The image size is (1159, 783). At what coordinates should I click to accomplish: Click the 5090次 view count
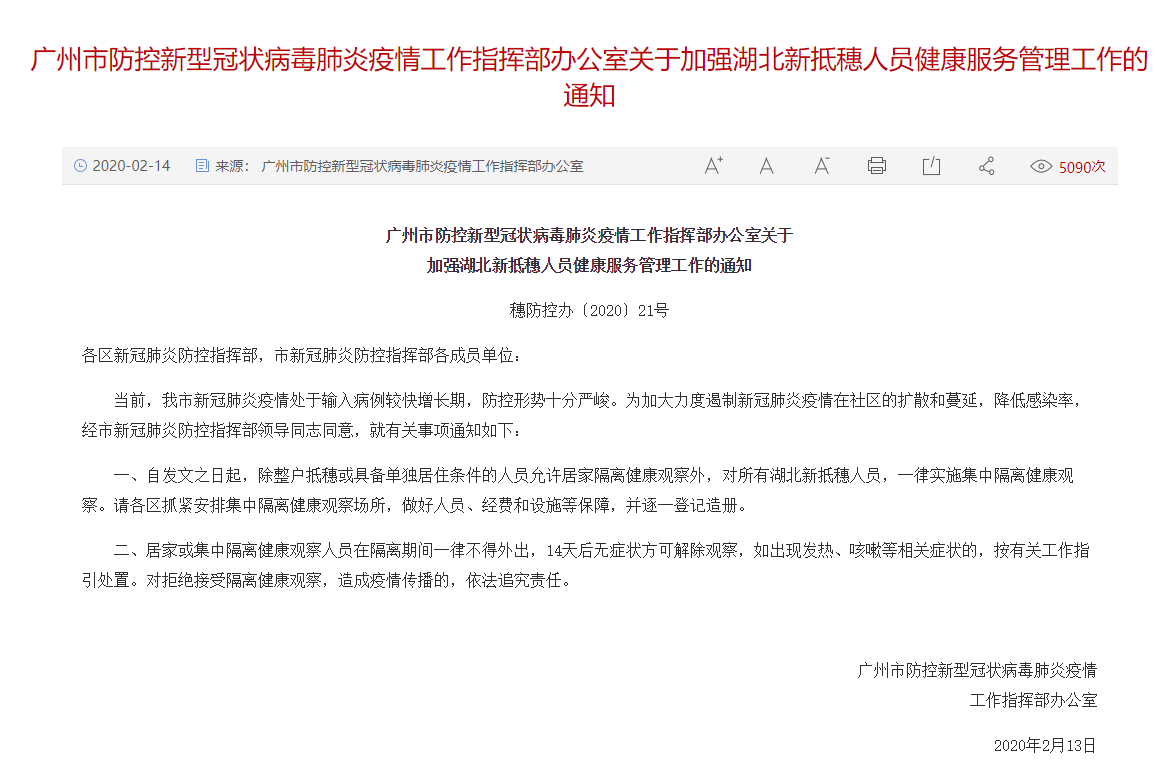coord(1082,167)
